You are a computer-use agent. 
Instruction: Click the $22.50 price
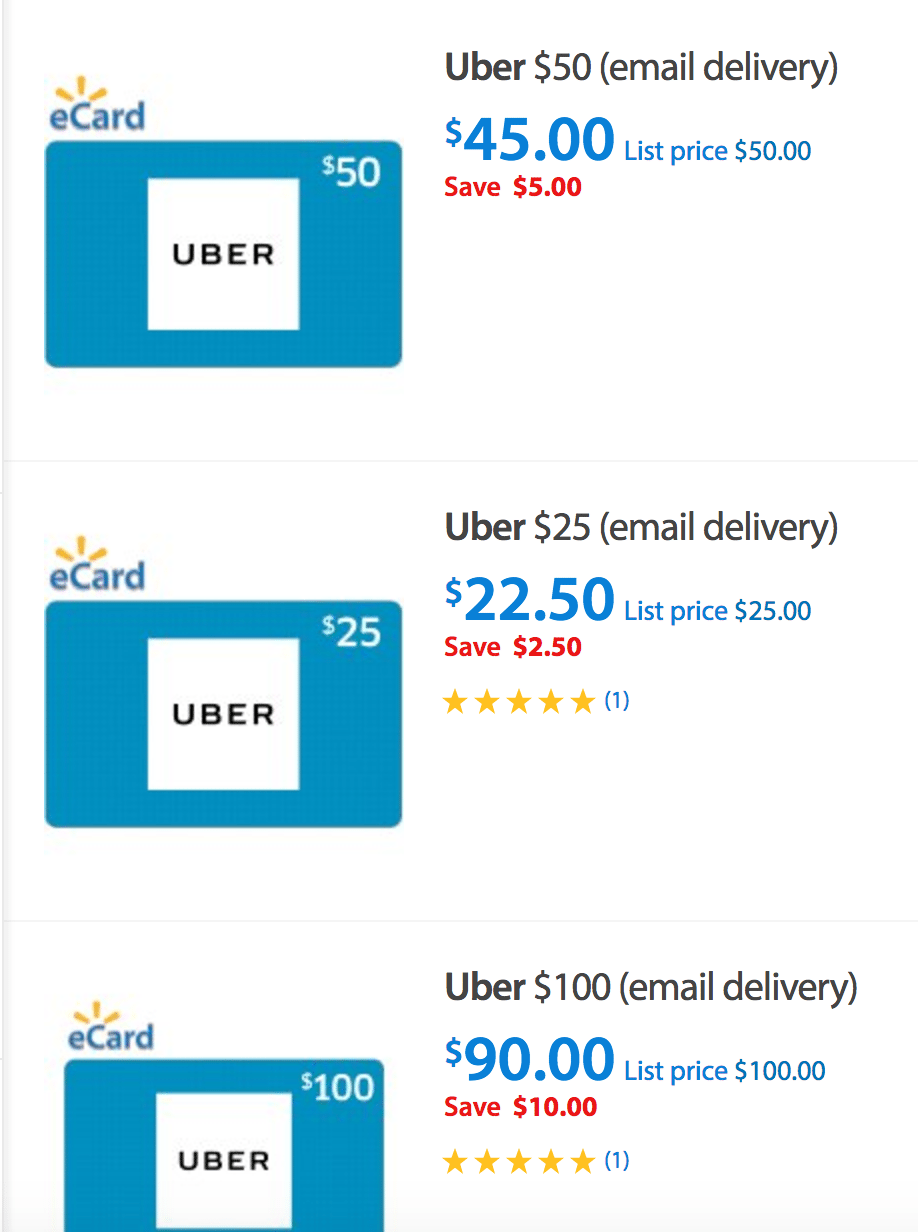point(530,600)
